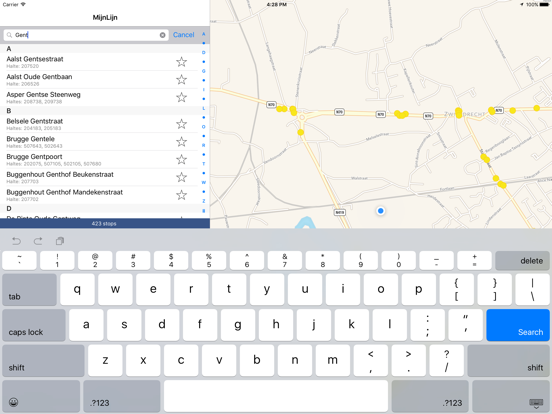Select Buggenhout Genthof Mandekenstraat stop
552x414 pixels.
(99, 195)
